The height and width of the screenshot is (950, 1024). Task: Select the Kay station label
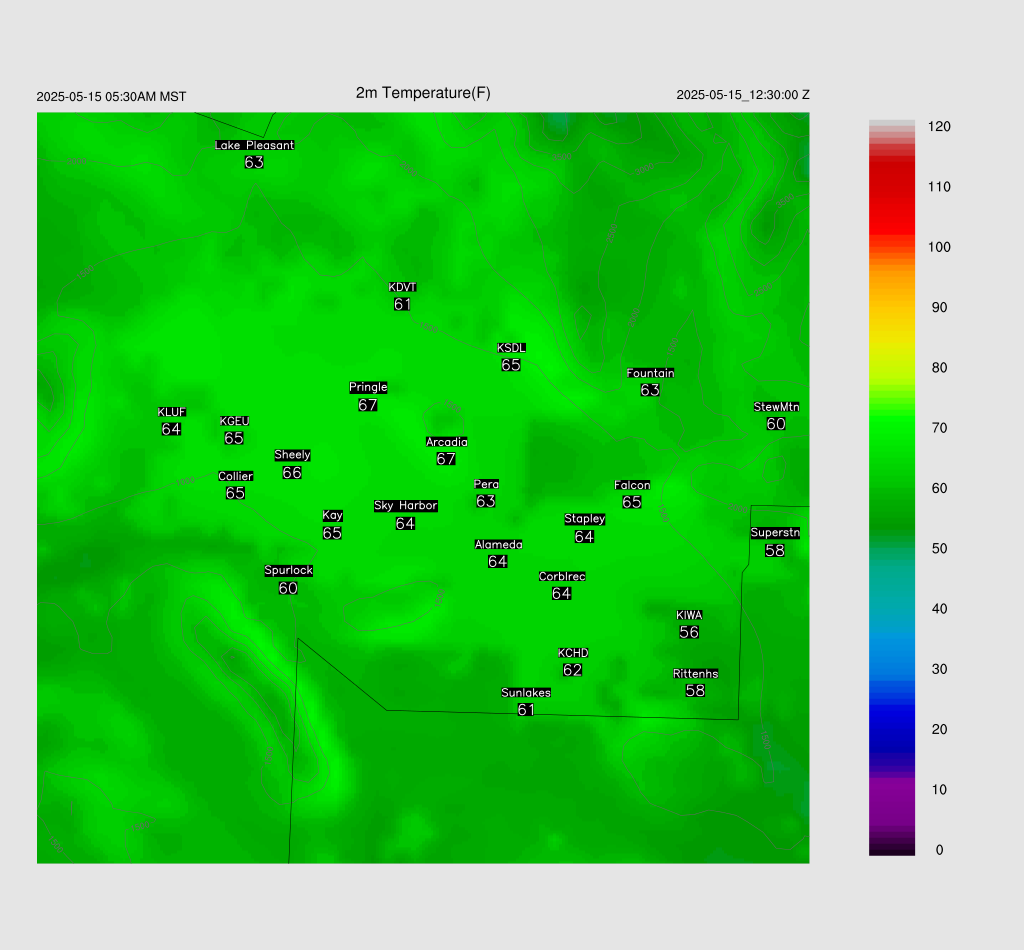pos(332,516)
